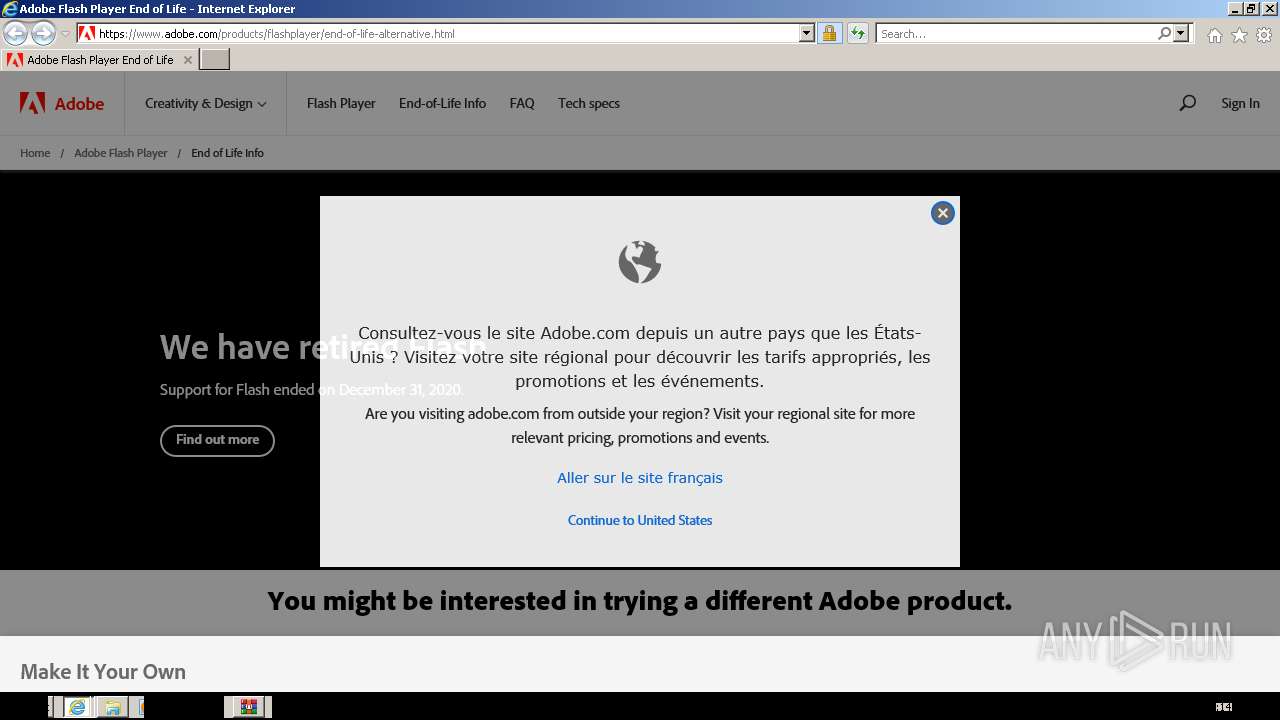The height and width of the screenshot is (720, 1280).
Task: Open File Explorer folder in taskbar
Action: coord(112,707)
